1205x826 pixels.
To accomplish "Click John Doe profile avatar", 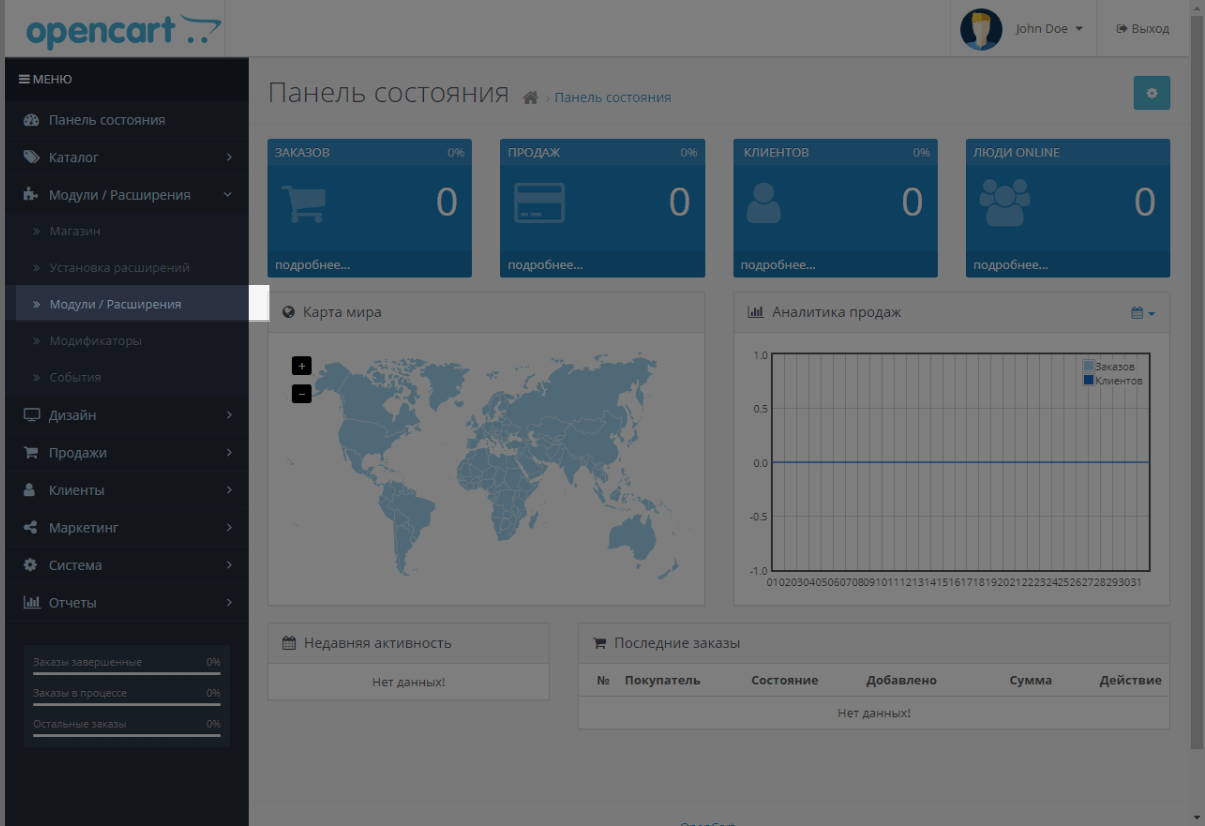I will pos(980,29).
